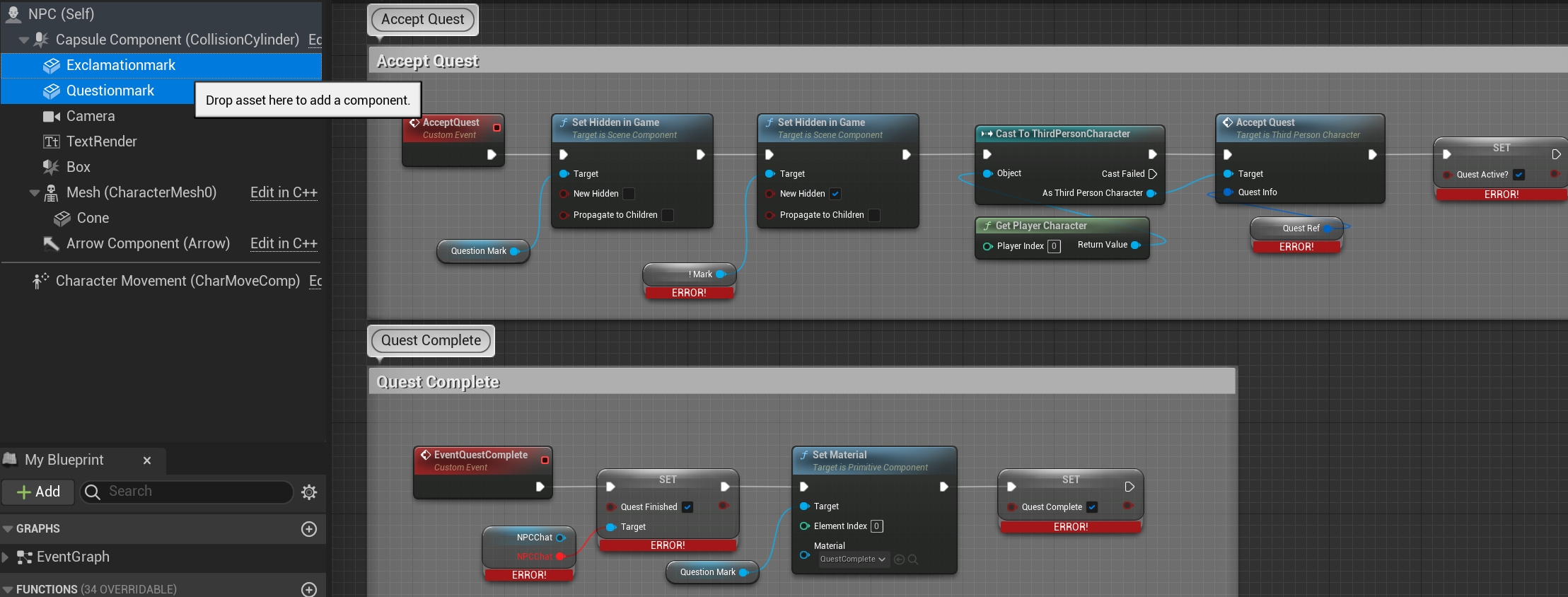Click the Quest Info input pin
This screenshot has height=597, width=1568.
tap(1229, 192)
